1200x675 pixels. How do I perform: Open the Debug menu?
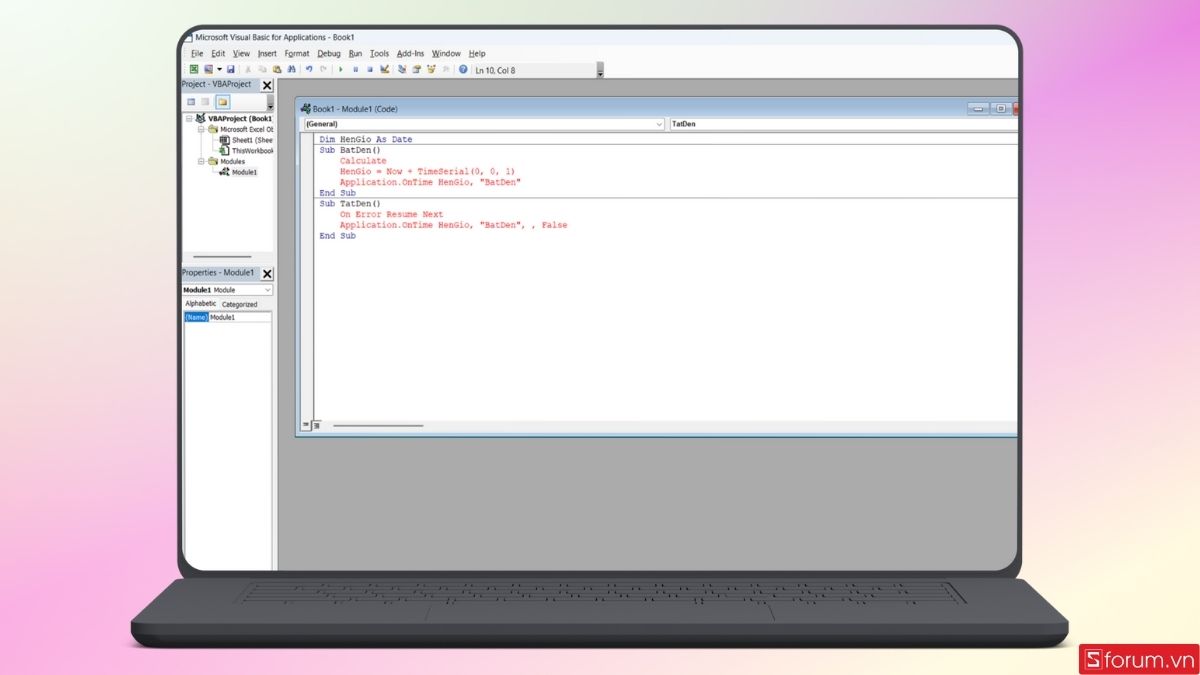(329, 53)
